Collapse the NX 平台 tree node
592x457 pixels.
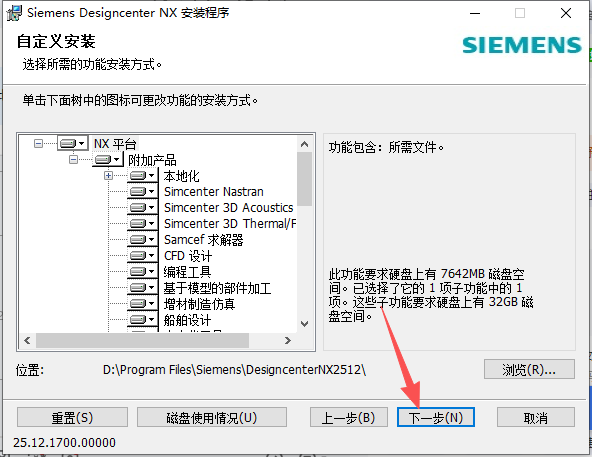(x=38, y=143)
